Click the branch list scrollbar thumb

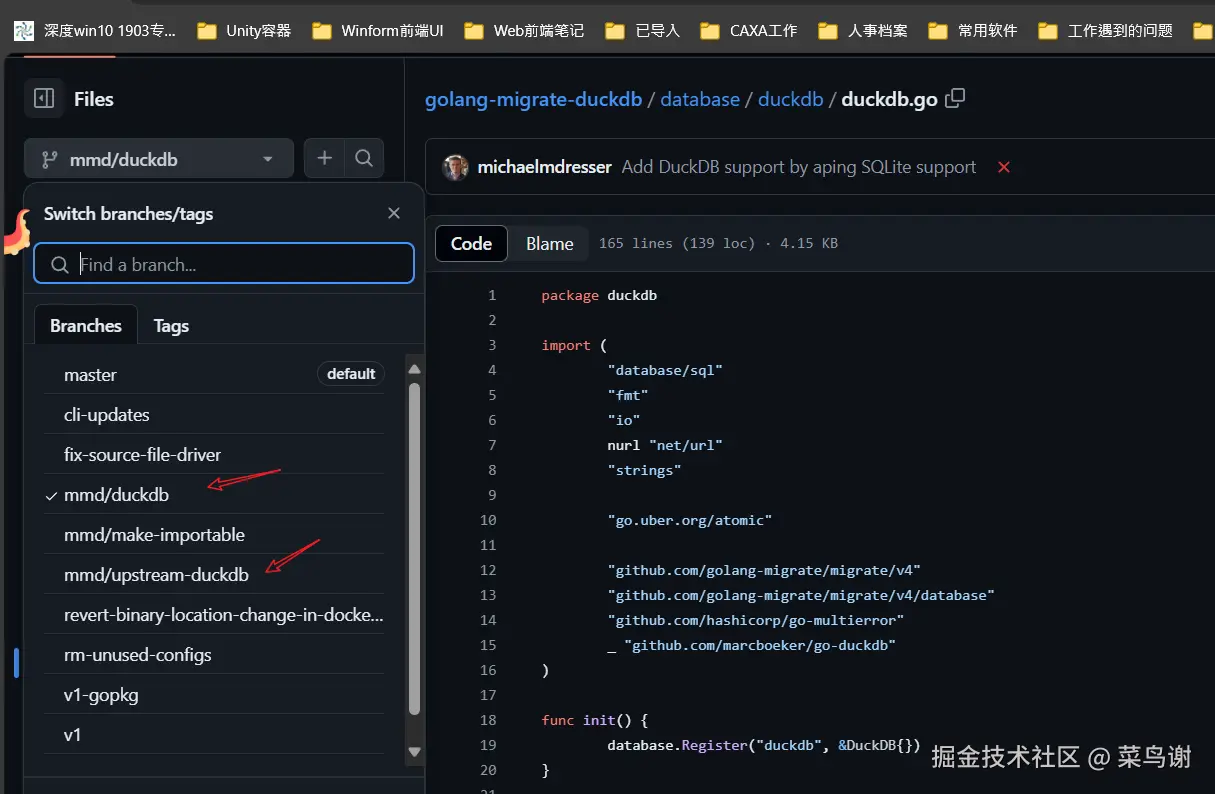click(x=414, y=548)
